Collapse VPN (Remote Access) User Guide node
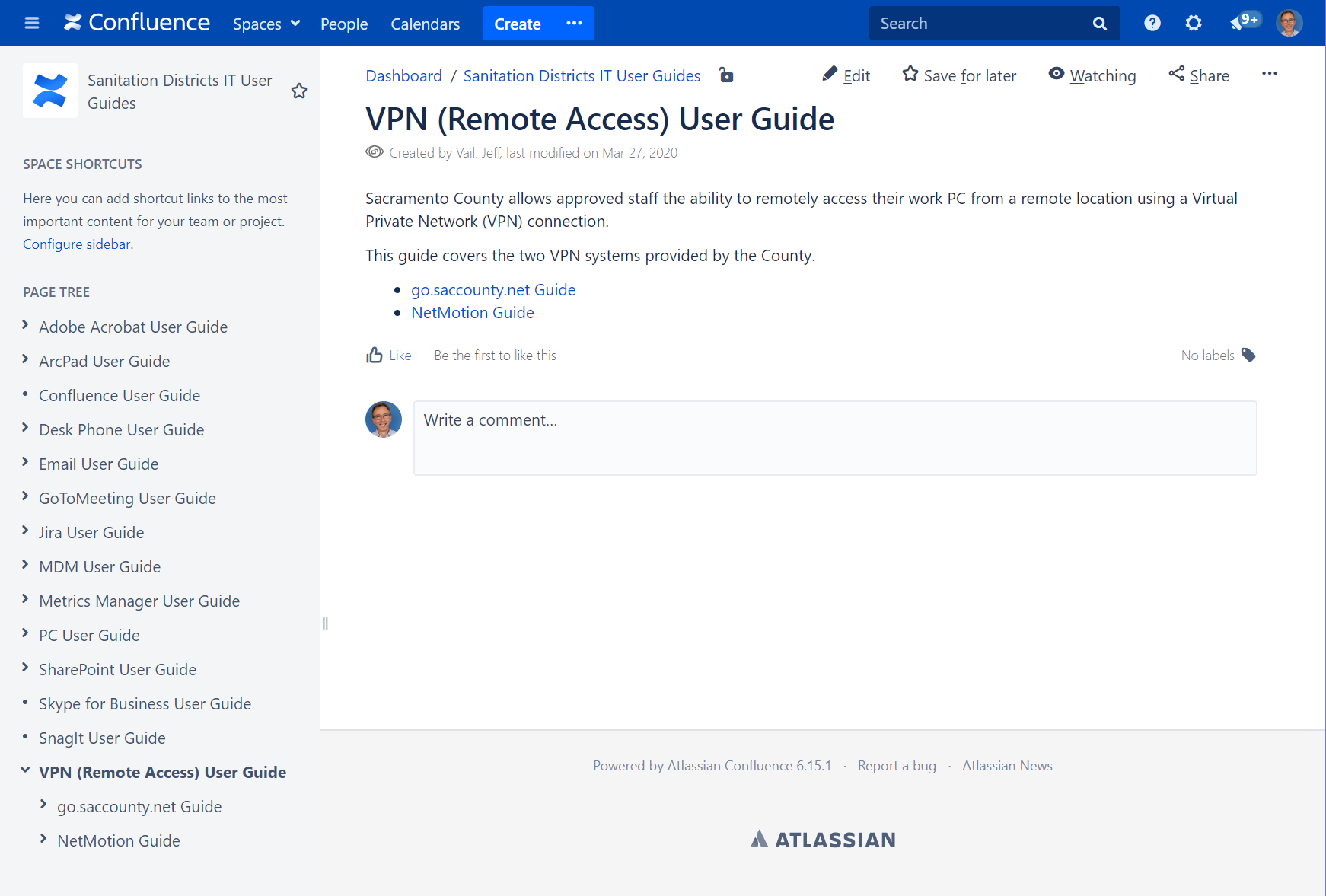 coord(25,770)
